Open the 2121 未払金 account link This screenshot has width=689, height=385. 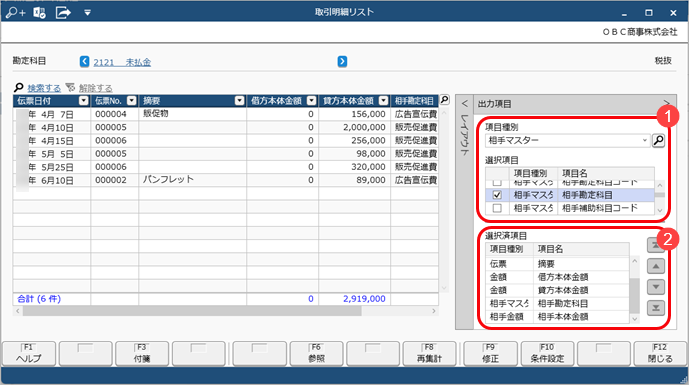[x=122, y=62]
